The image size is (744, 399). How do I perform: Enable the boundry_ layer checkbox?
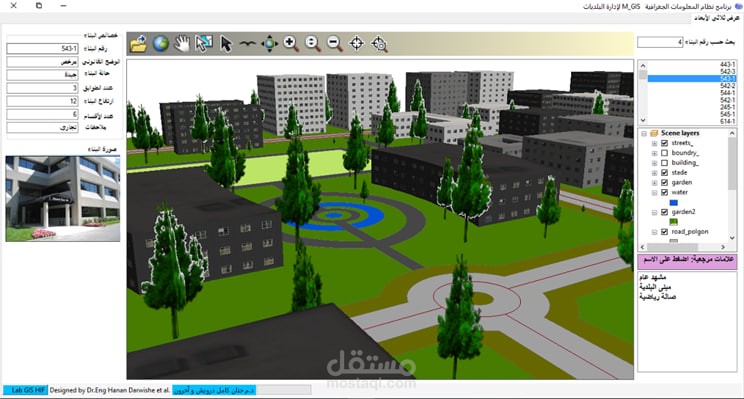[x=664, y=153]
